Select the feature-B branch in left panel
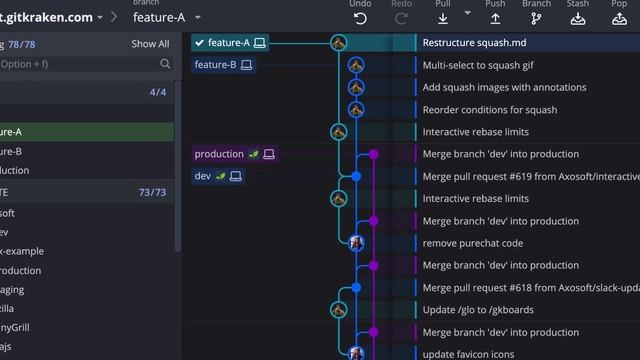The height and width of the screenshot is (360, 640). coord(87,151)
